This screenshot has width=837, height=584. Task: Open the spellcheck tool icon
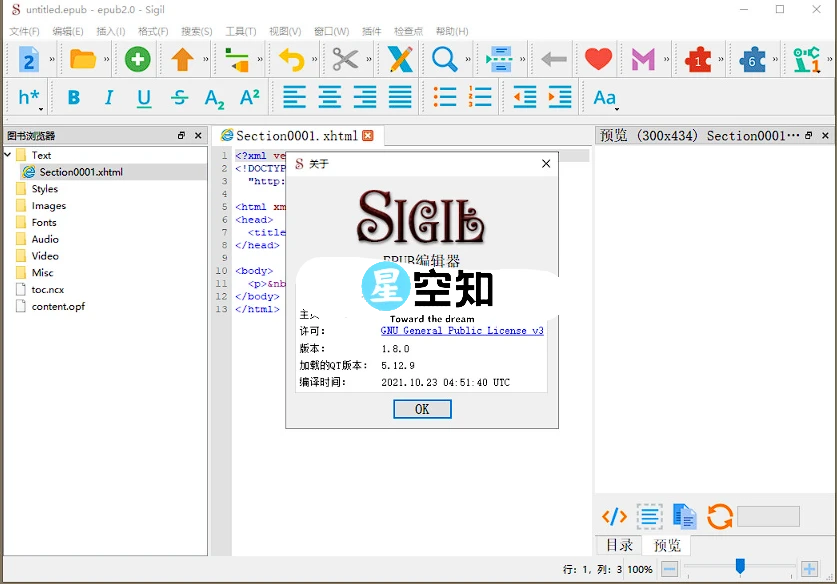coord(399,60)
